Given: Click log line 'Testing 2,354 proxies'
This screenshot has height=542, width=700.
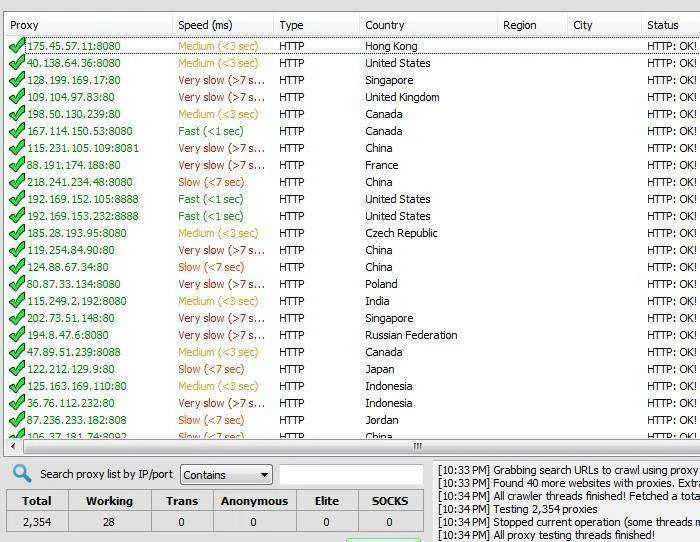Looking at the screenshot, I should [x=517, y=509].
